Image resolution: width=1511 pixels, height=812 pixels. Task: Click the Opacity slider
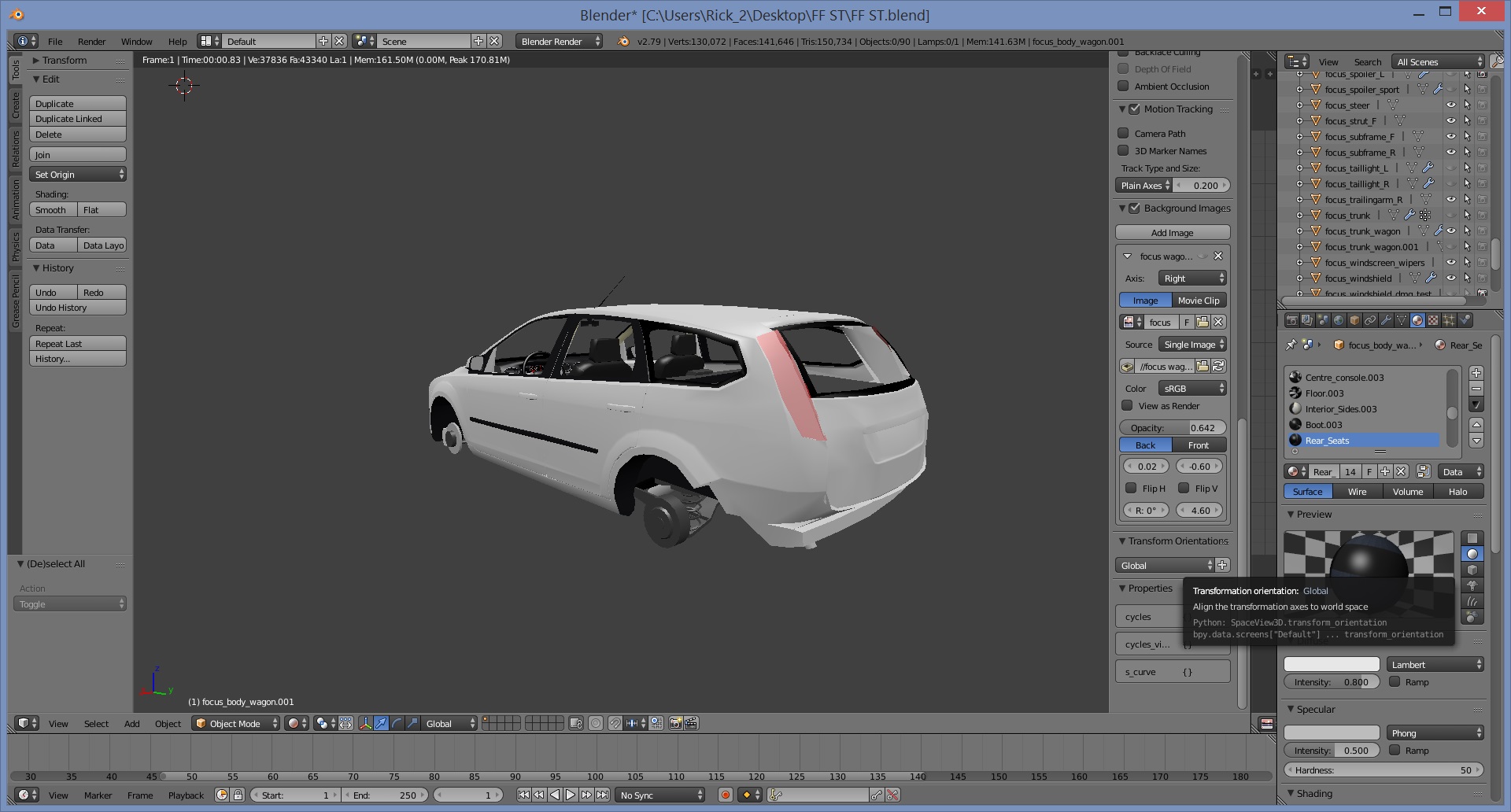pos(1172,427)
